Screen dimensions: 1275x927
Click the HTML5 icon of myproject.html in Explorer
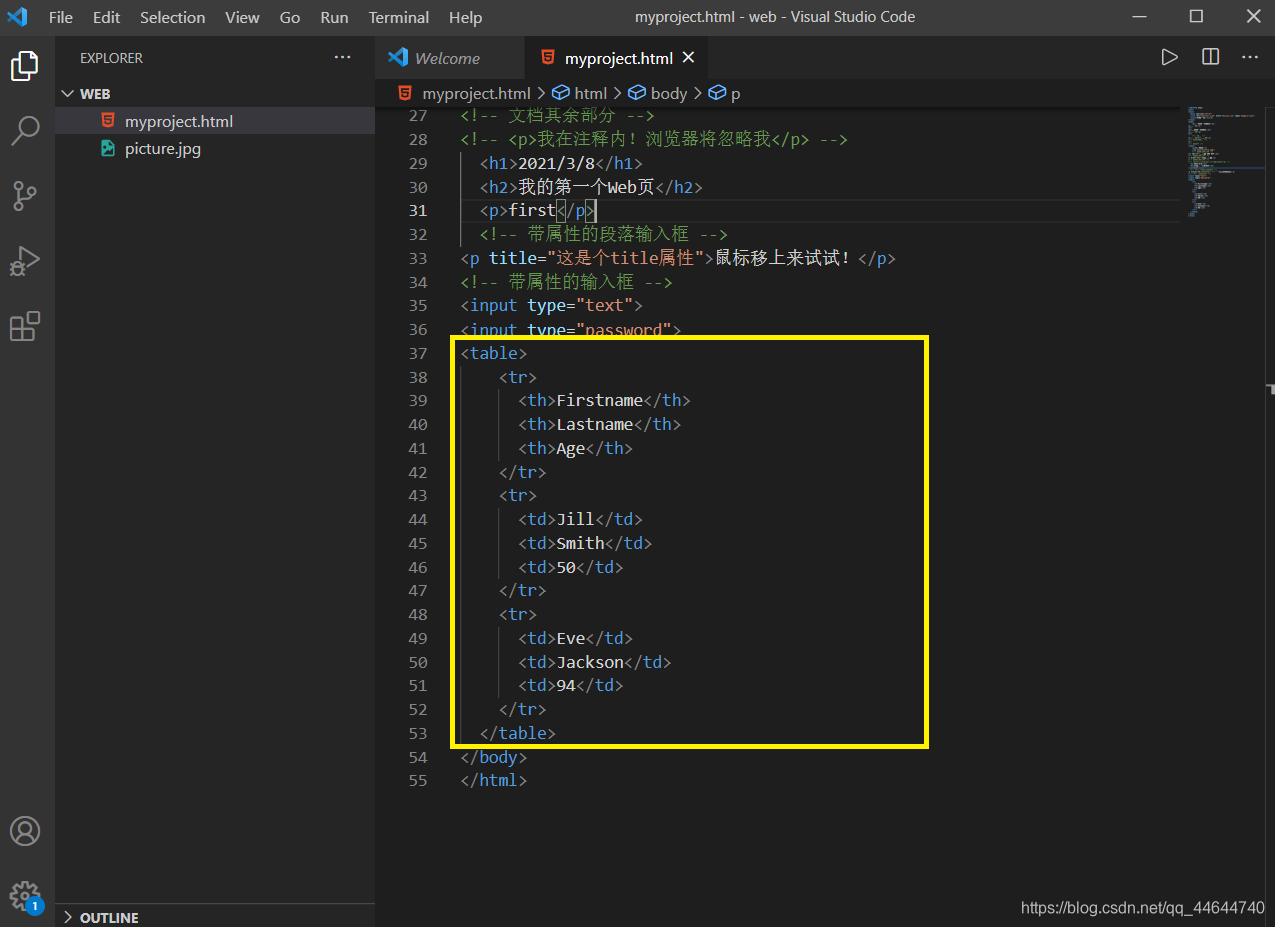point(108,121)
